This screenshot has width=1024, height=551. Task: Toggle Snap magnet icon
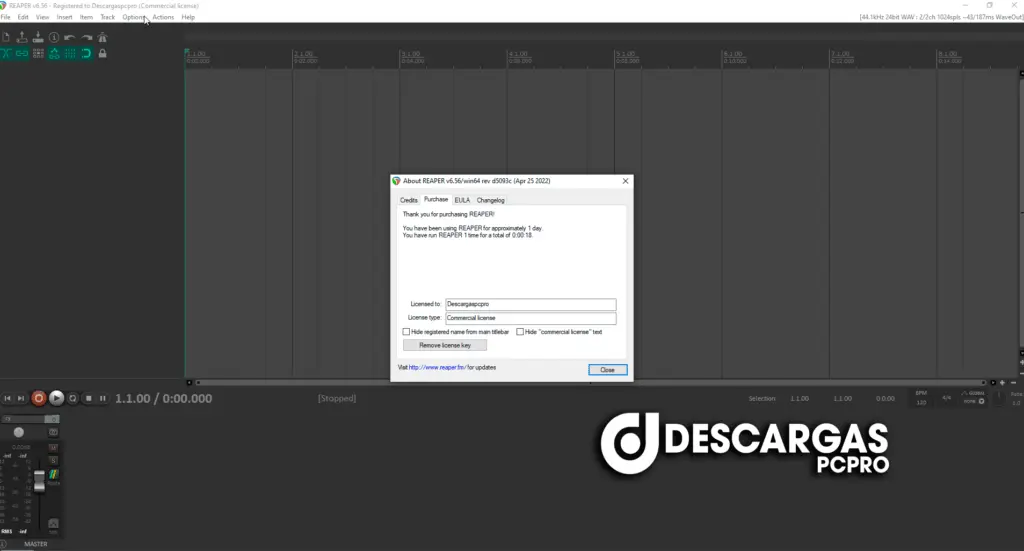[86, 54]
